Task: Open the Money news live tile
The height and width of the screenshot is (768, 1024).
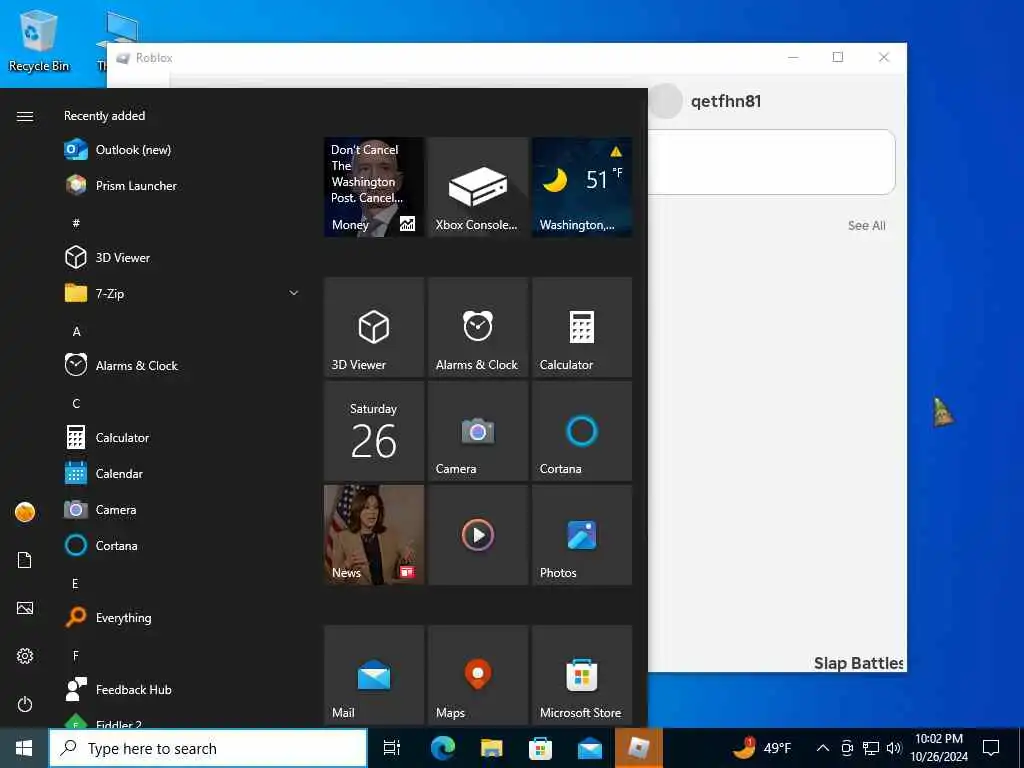Action: [x=374, y=187]
